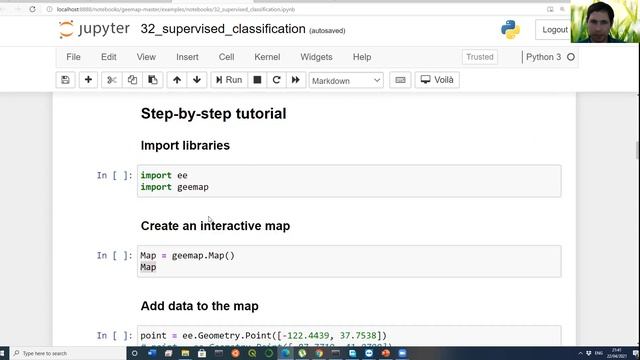Click the Python kernel logo
640x360 pixels.
[x=510, y=29]
